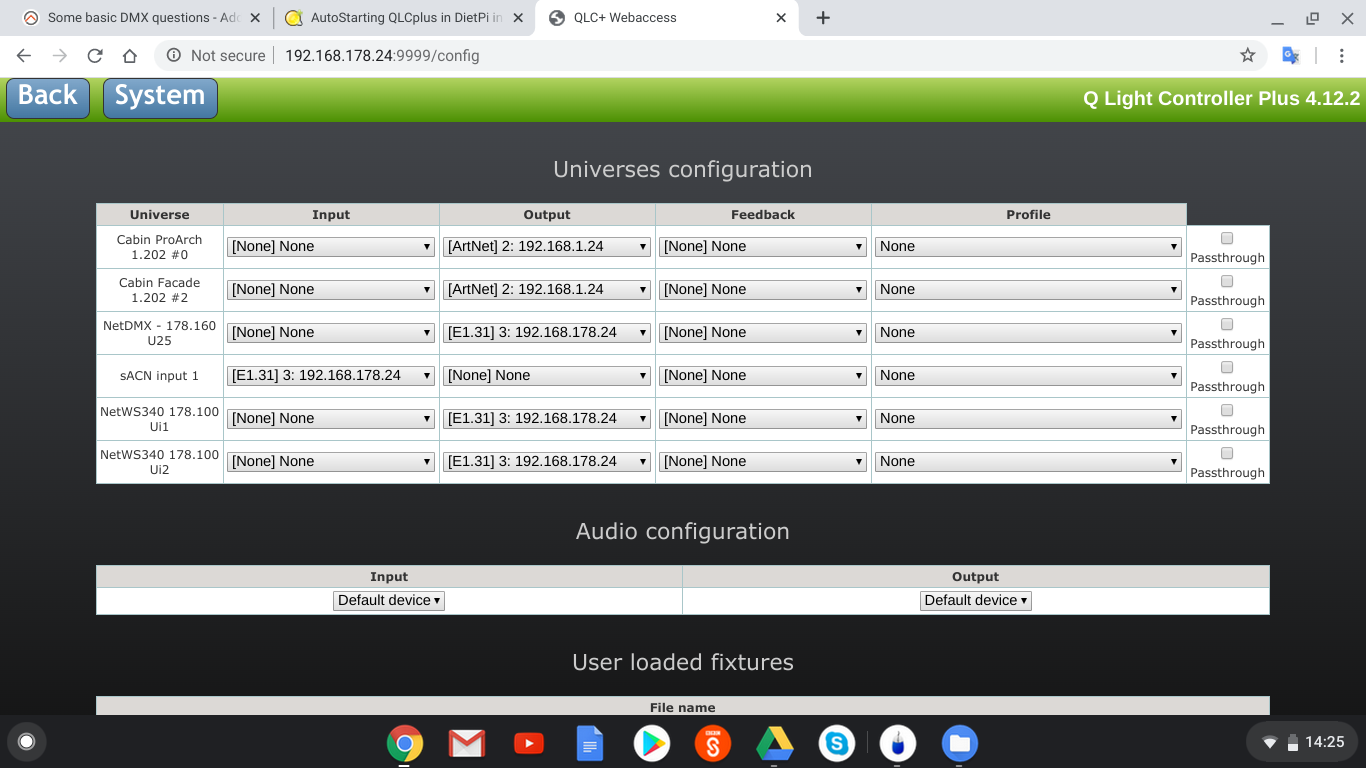
Task: Toggle Passthrough for sACN input 1
Action: (1227, 367)
